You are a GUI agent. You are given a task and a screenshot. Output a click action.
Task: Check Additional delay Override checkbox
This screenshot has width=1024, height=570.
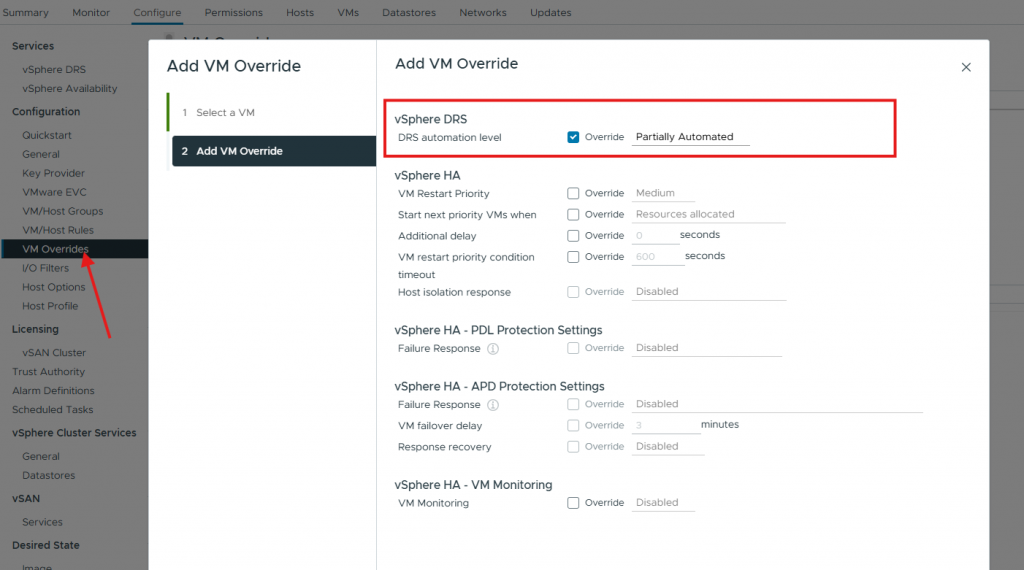point(573,236)
